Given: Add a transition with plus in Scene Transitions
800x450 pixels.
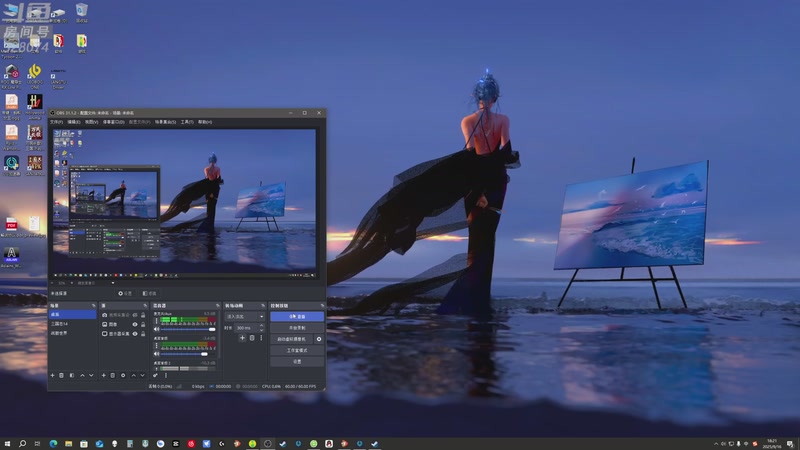Looking at the screenshot, I should 243,338.
